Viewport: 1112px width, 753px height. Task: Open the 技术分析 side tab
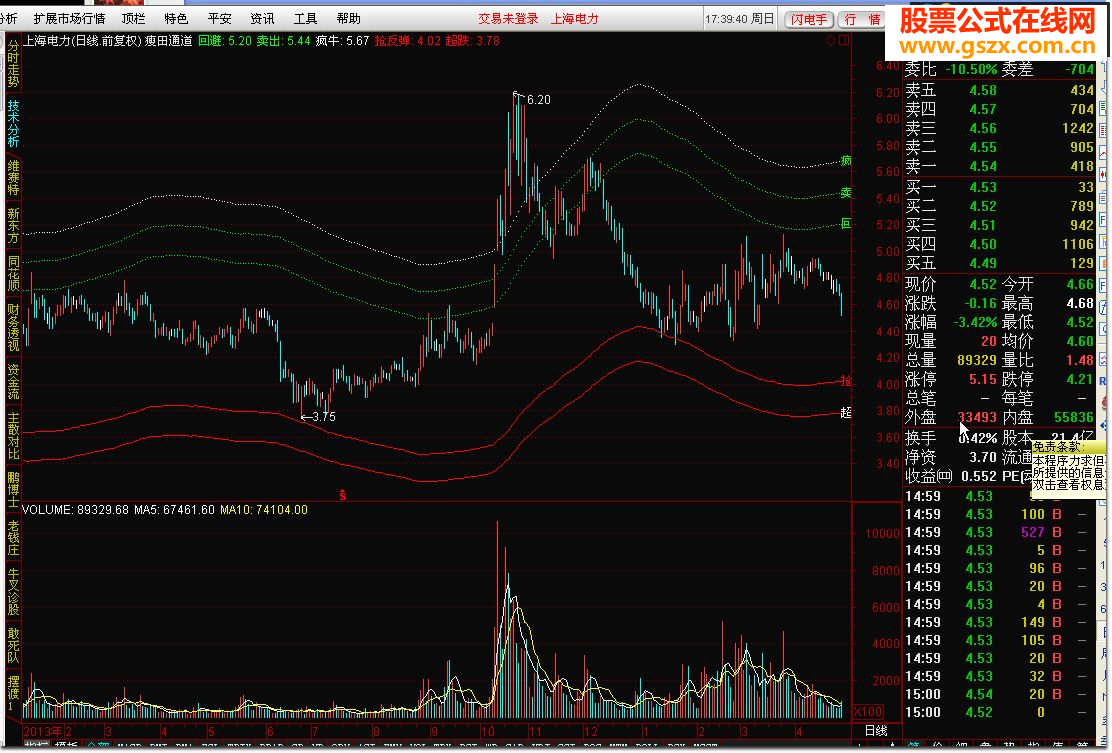[13, 123]
